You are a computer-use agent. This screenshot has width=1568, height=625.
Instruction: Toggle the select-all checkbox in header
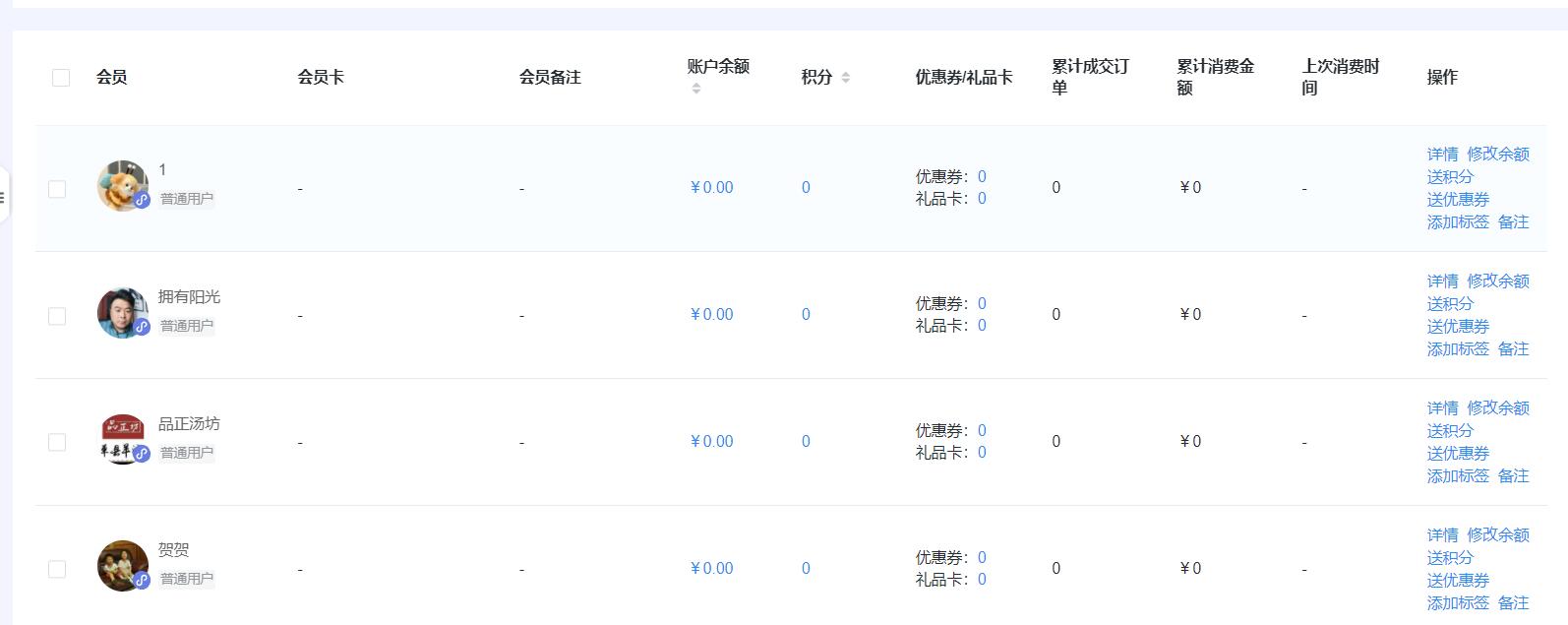point(61,78)
